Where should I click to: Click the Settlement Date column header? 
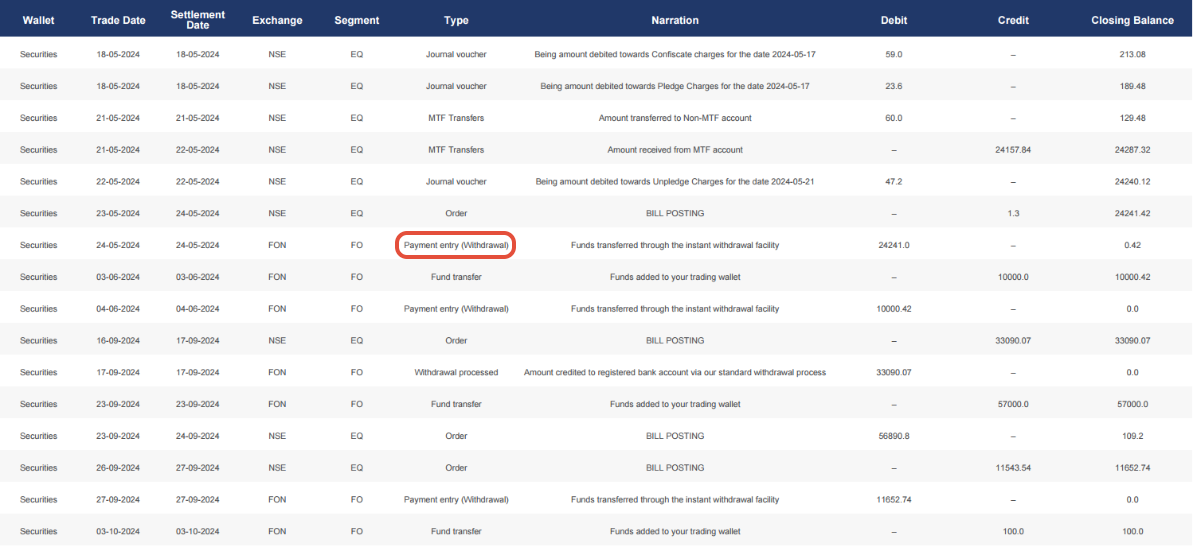(x=198, y=20)
